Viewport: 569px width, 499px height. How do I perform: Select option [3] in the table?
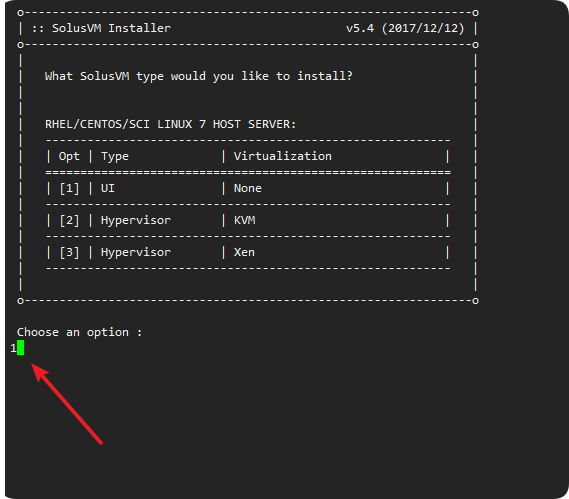pos(69,252)
